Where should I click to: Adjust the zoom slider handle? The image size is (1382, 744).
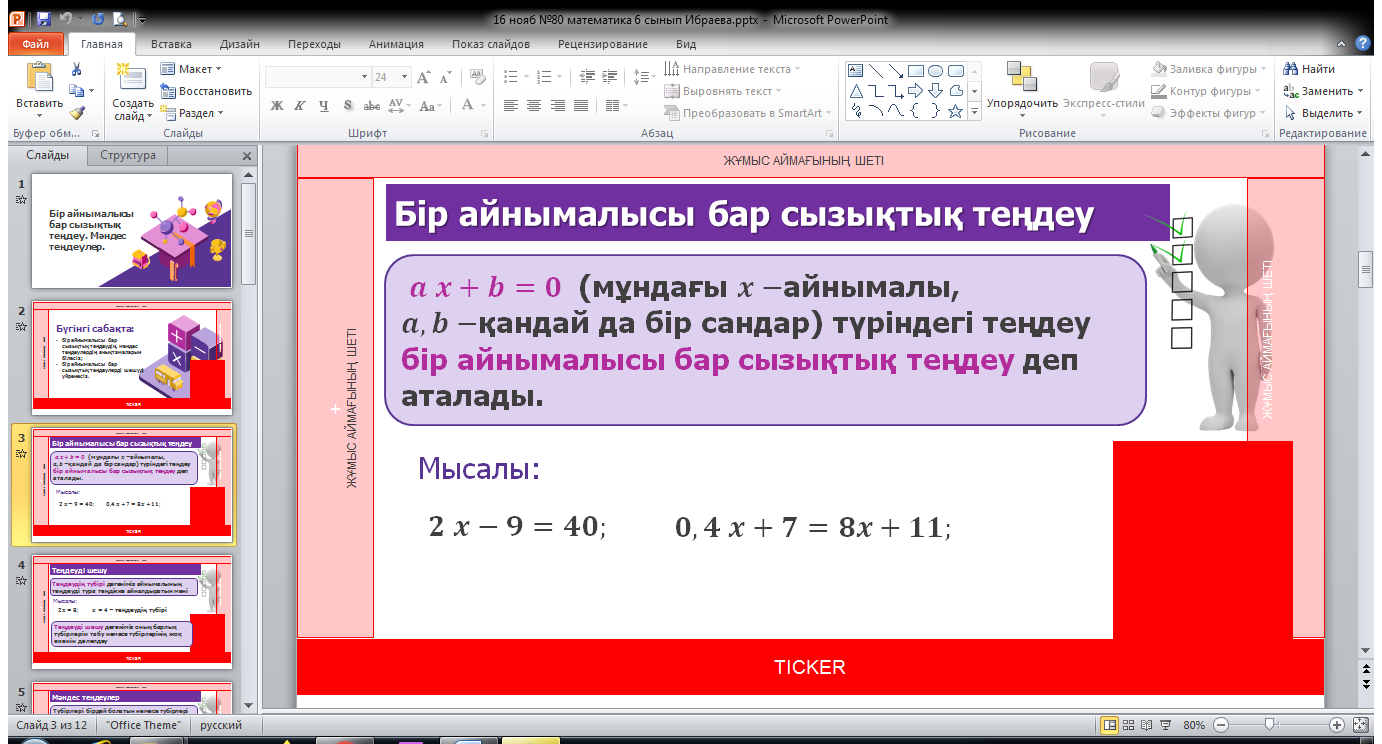pyautogui.click(x=1268, y=725)
